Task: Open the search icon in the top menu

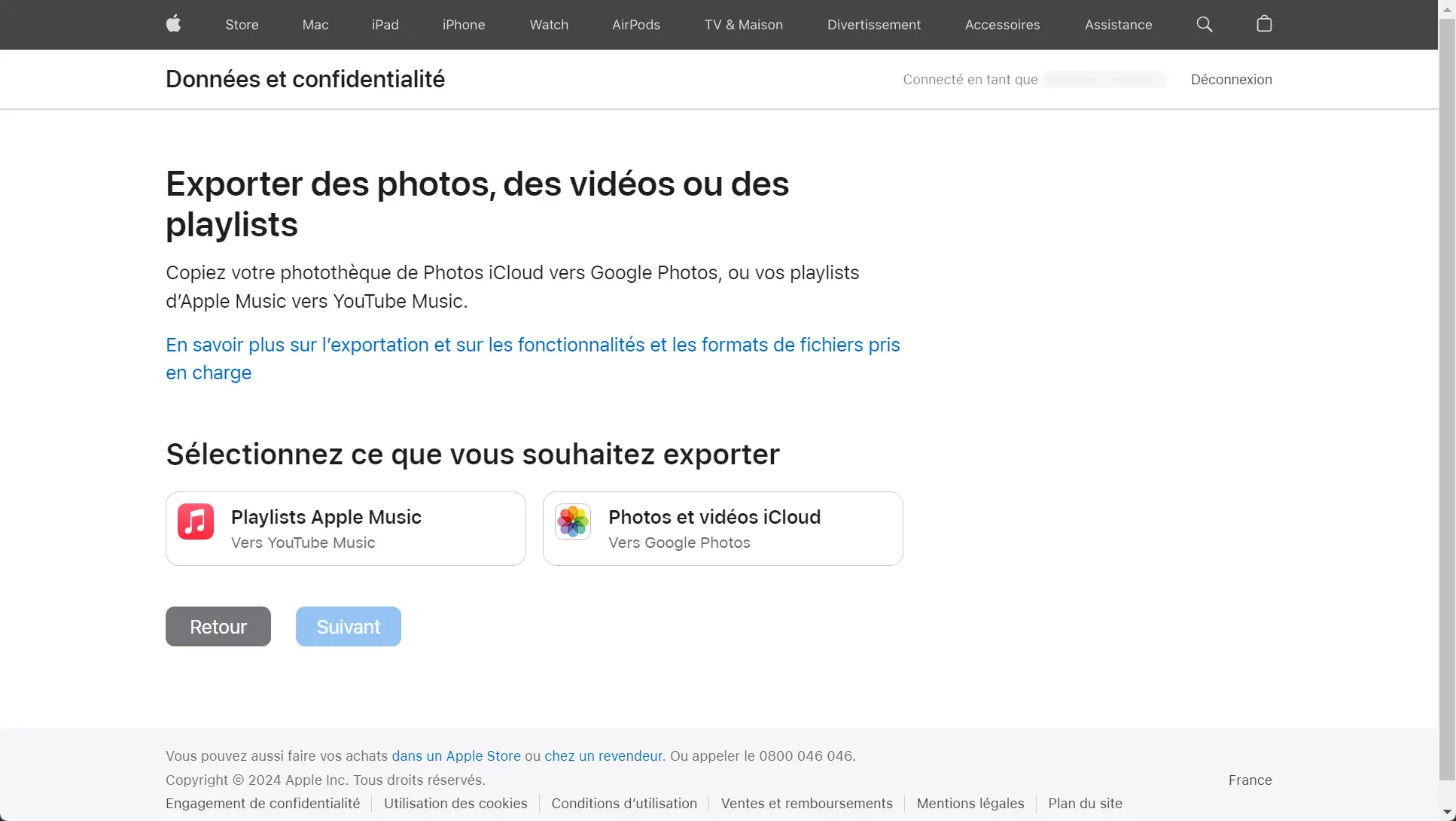Action: coord(1204,24)
